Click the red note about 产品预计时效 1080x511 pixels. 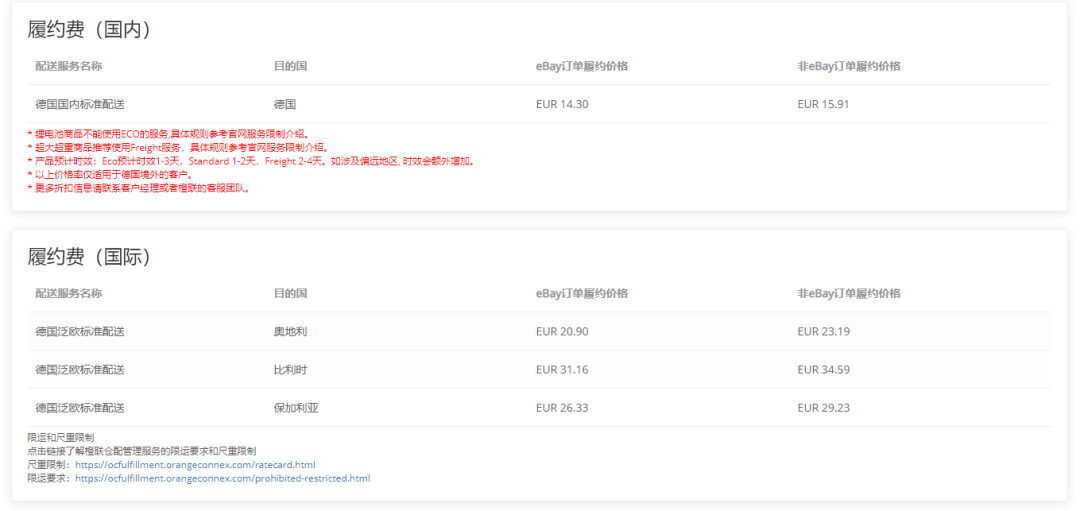[251, 161]
